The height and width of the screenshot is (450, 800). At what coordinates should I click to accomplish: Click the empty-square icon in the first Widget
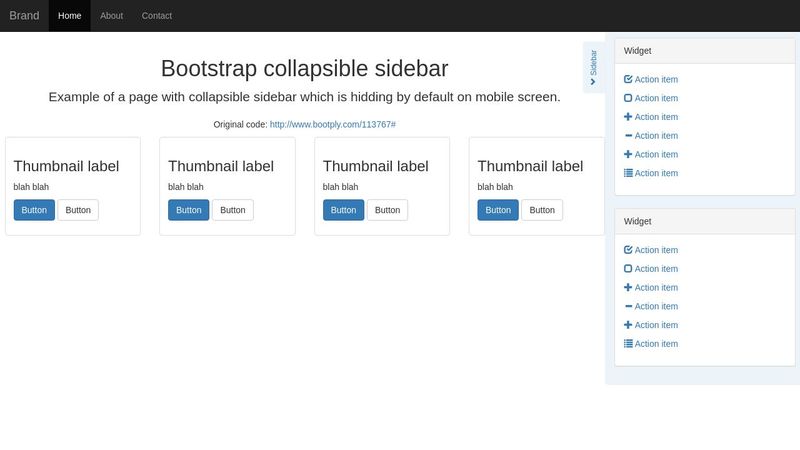point(628,98)
